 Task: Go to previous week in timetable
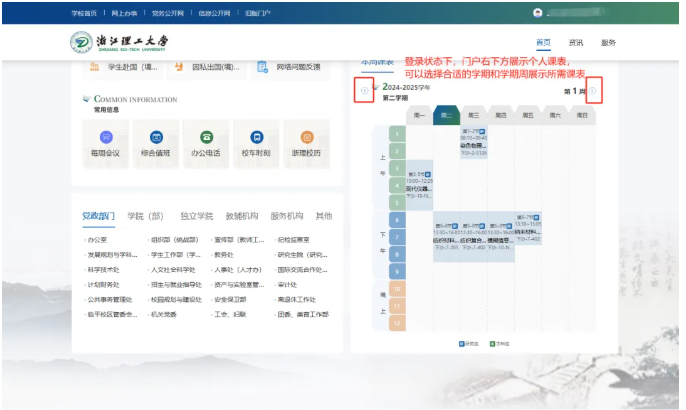coord(364,92)
